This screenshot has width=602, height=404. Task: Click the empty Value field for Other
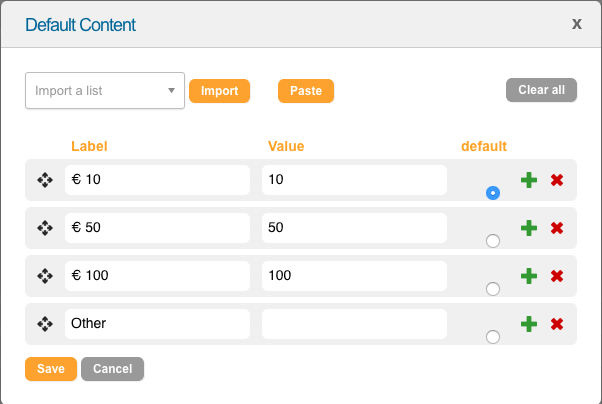(354, 324)
